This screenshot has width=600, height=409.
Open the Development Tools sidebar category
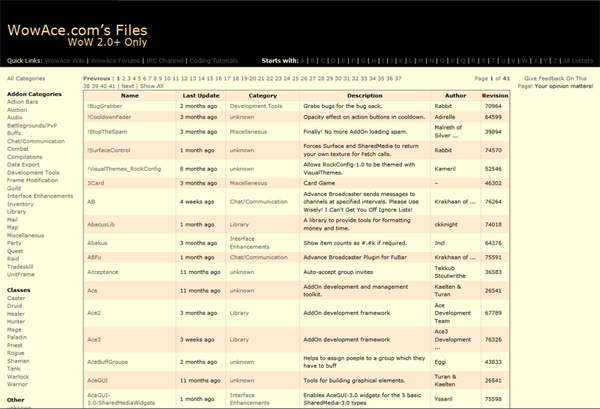(33, 173)
